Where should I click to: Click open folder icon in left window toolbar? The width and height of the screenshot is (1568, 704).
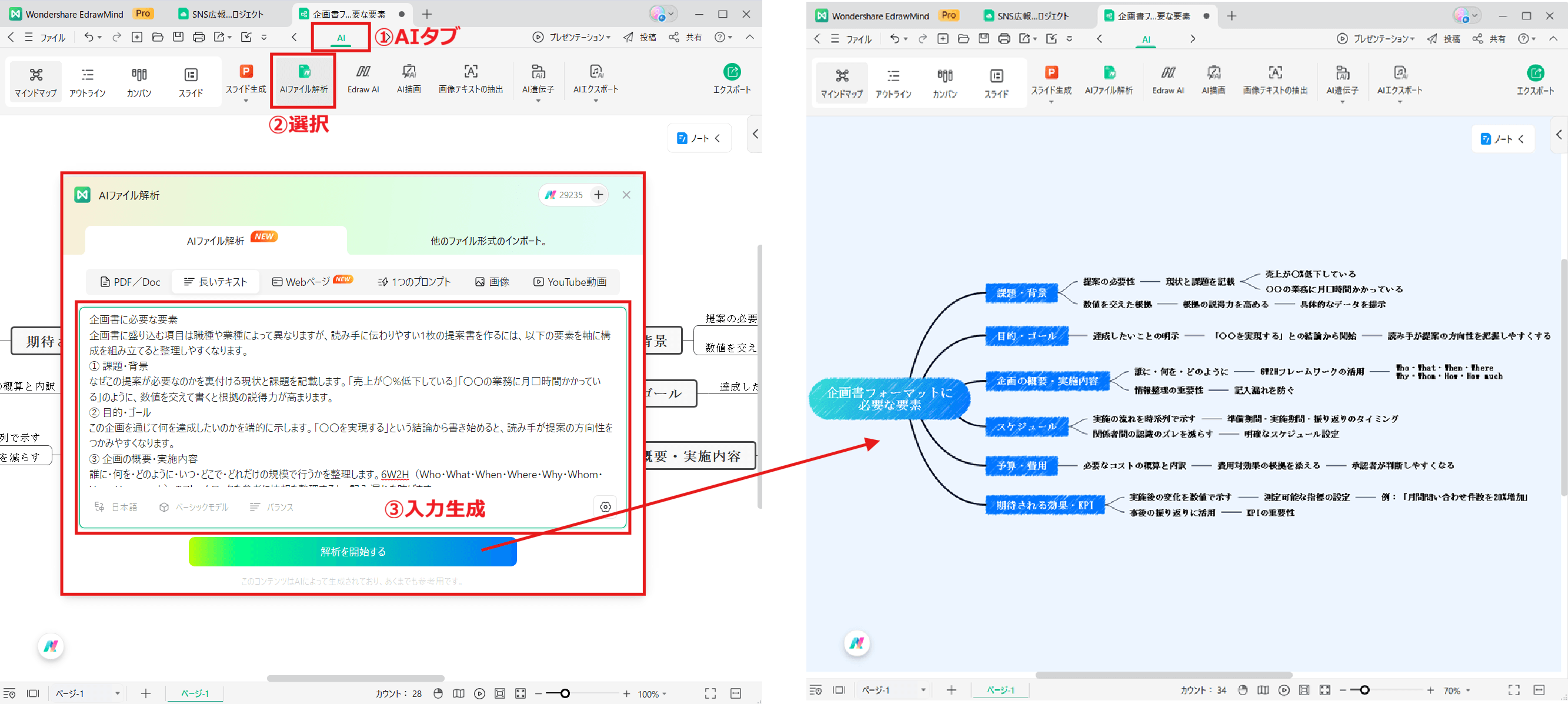click(158, 37)
